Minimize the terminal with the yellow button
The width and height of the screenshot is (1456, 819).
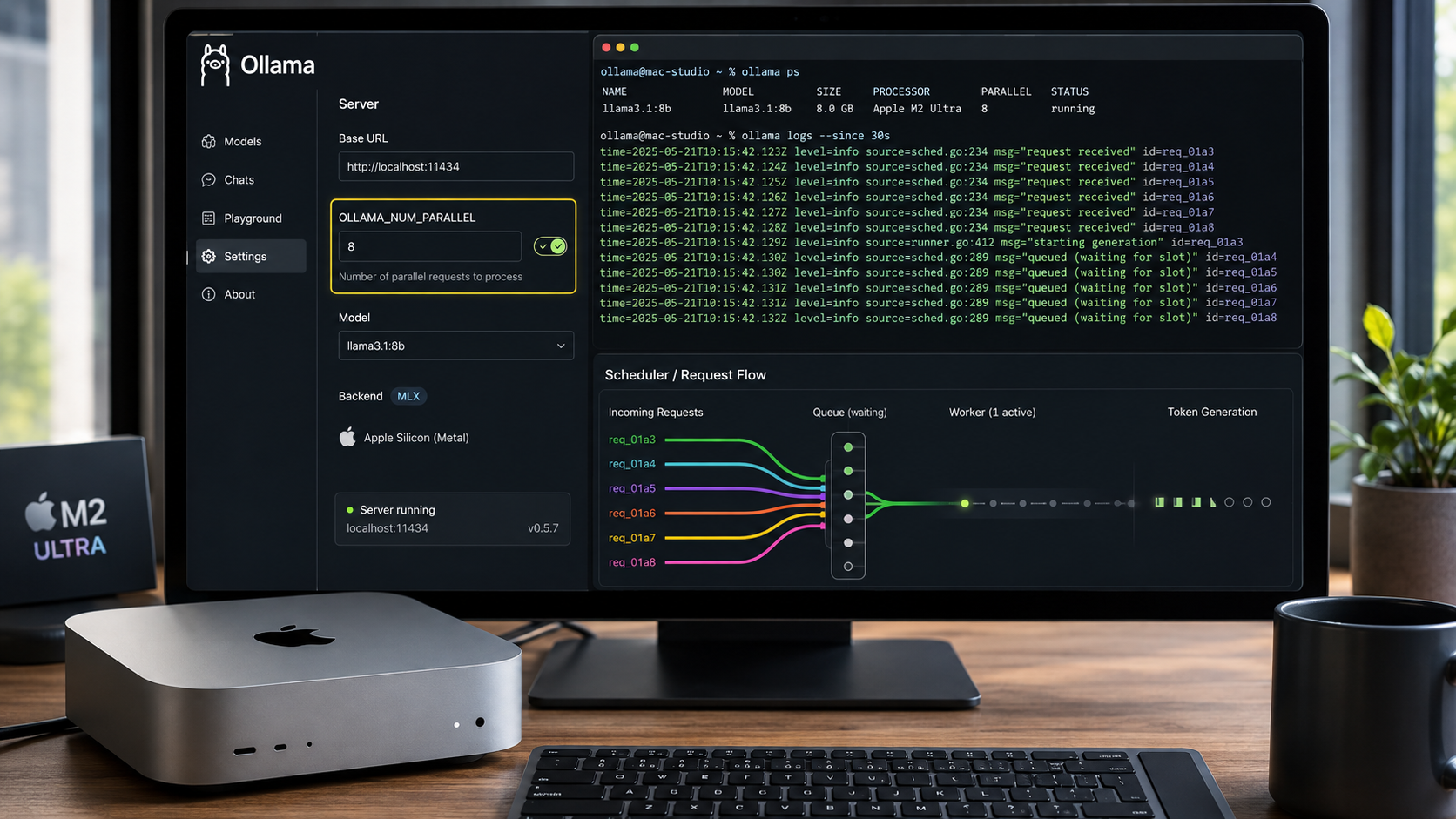click(621, 48)
